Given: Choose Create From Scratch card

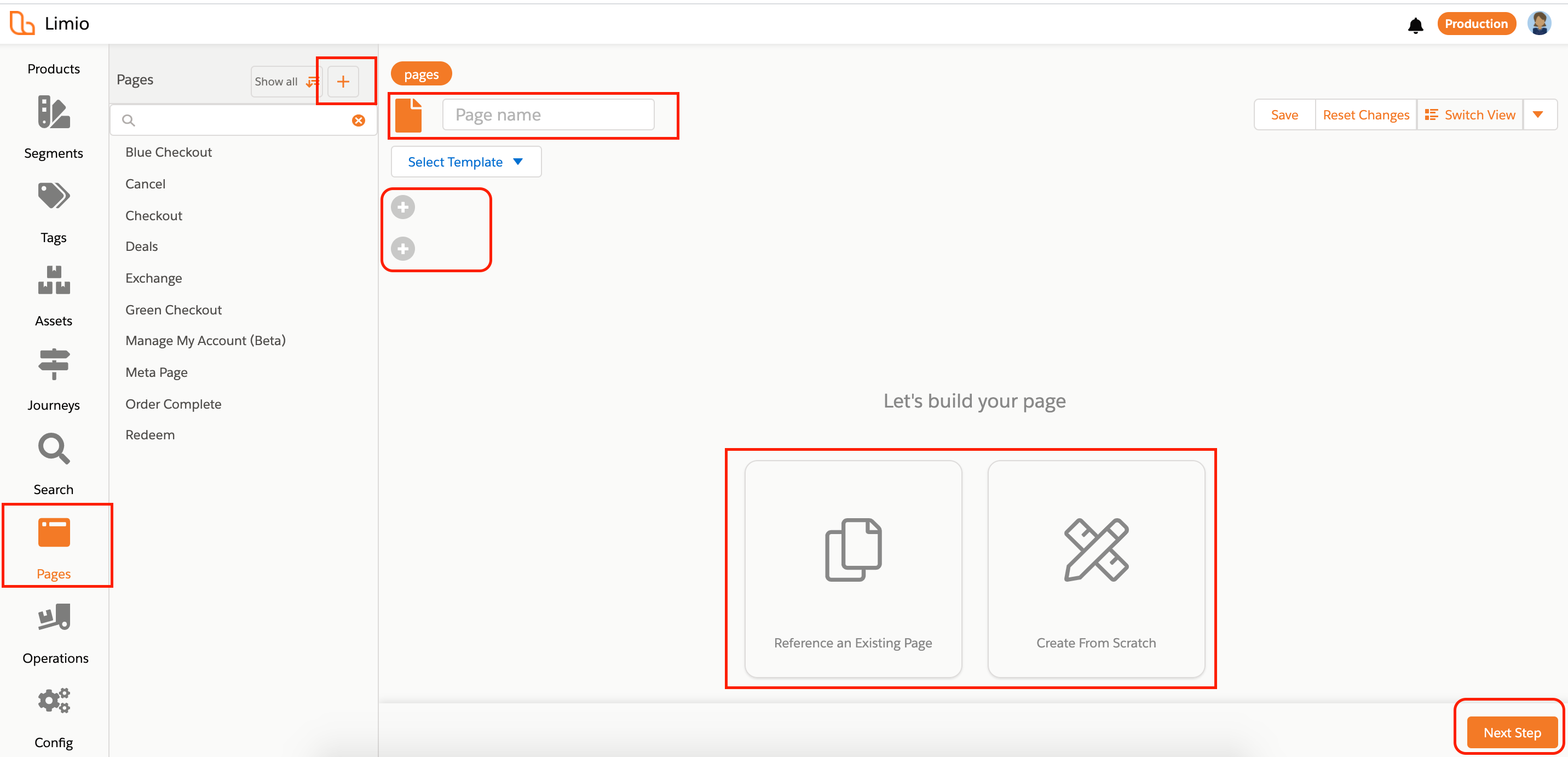Looking at the screenshot, I should (1096, 569).
